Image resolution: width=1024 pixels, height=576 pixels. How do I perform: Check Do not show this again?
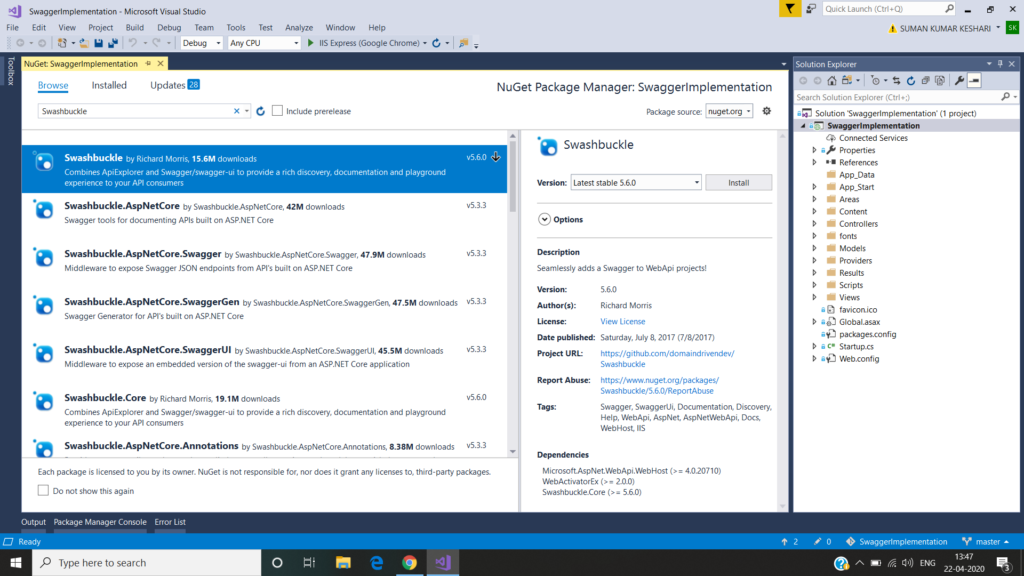tap(43, 490)
